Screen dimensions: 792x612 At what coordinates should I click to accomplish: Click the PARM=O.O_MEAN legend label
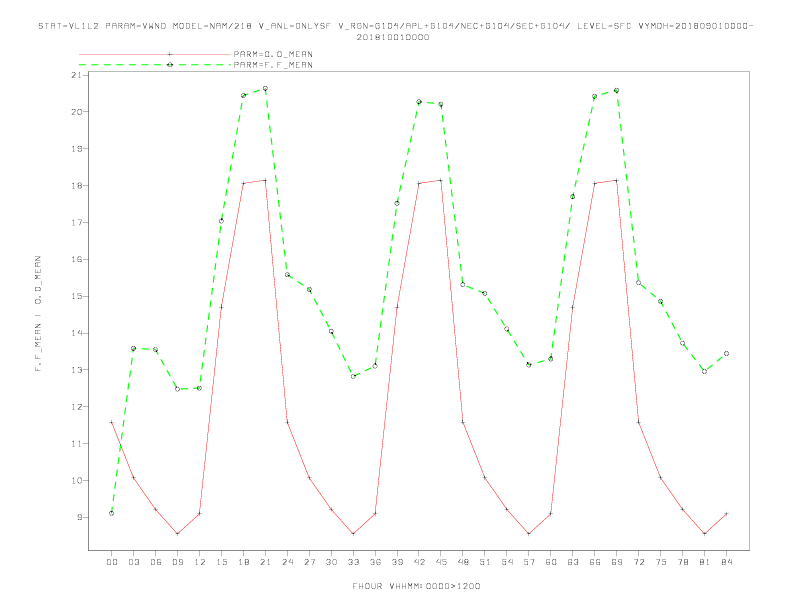(x=273, y=54)
